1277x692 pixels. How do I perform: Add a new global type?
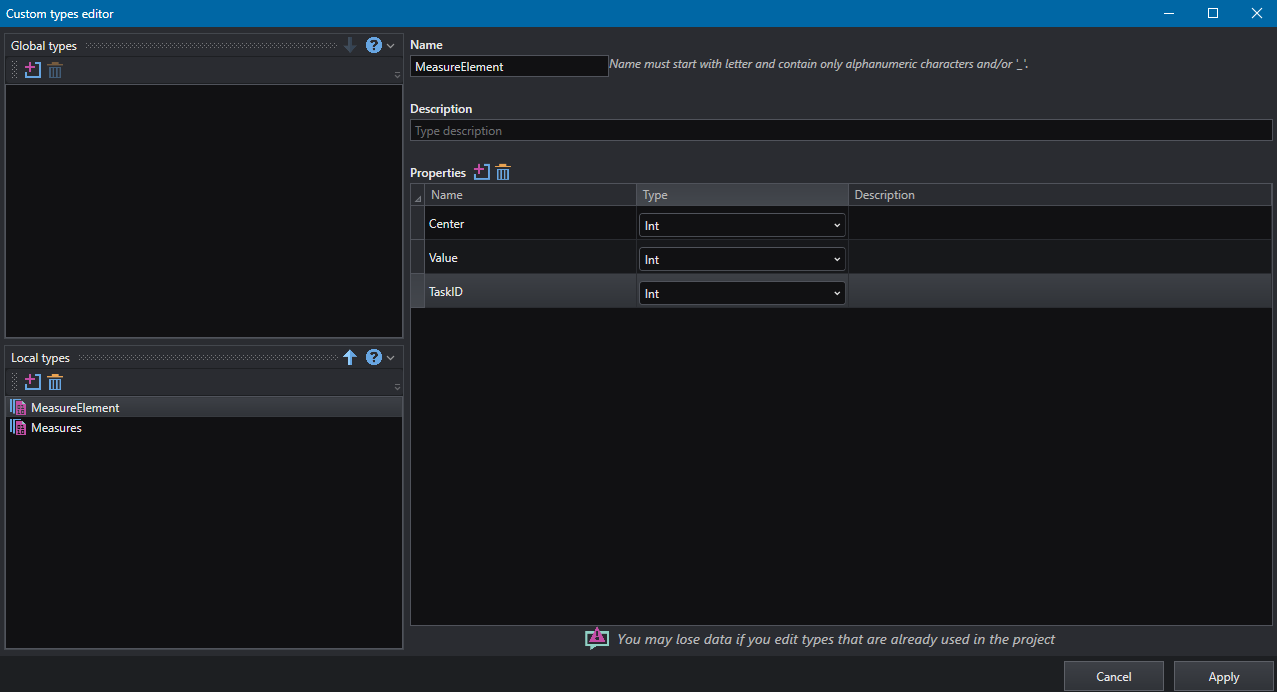pos(32,70)
